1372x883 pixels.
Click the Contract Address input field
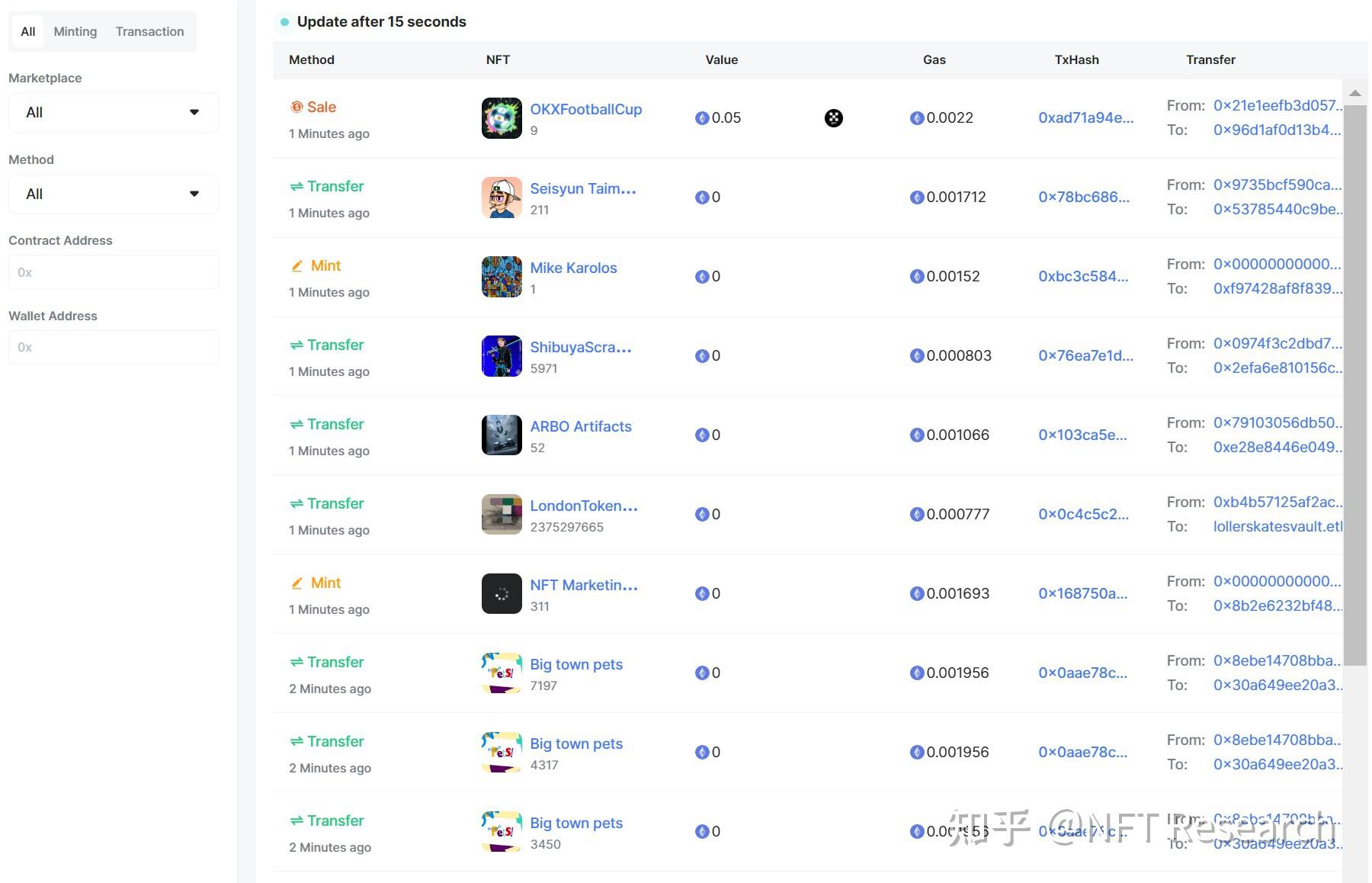click(x=114, y=272)
